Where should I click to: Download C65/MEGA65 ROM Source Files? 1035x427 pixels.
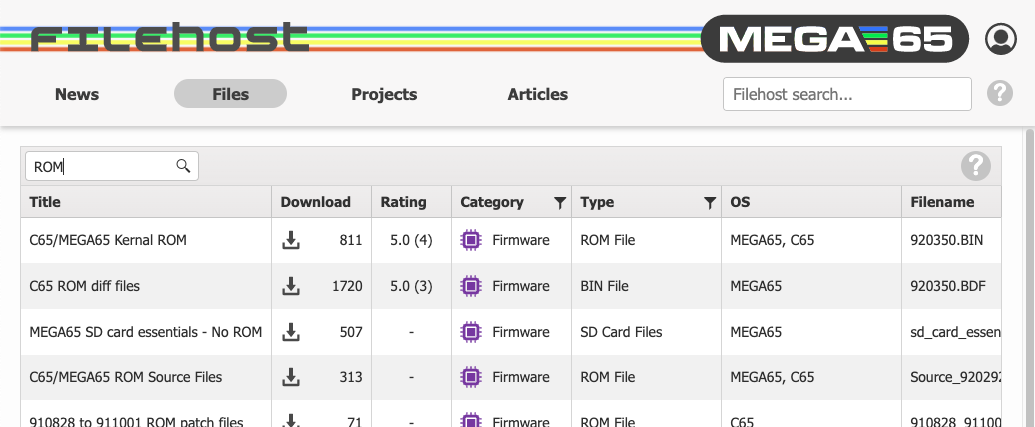tap(290, 377)
